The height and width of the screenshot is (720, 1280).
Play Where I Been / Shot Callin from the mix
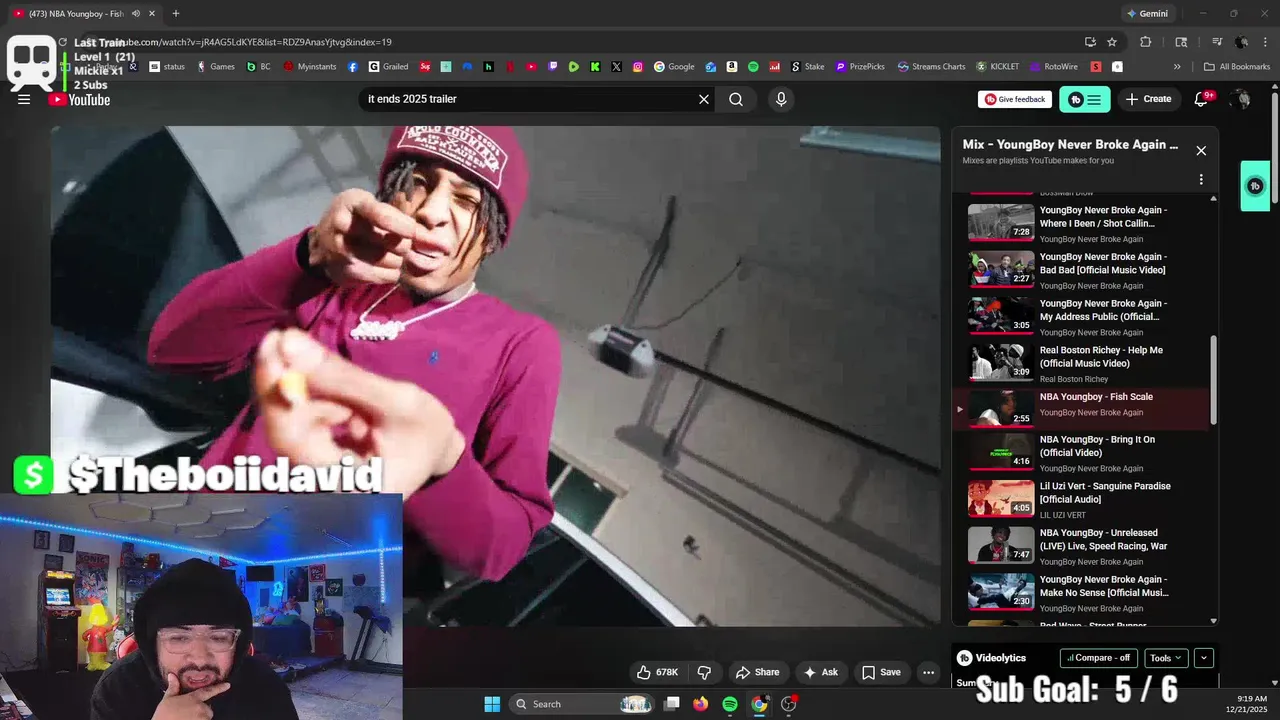(1084, 223)
